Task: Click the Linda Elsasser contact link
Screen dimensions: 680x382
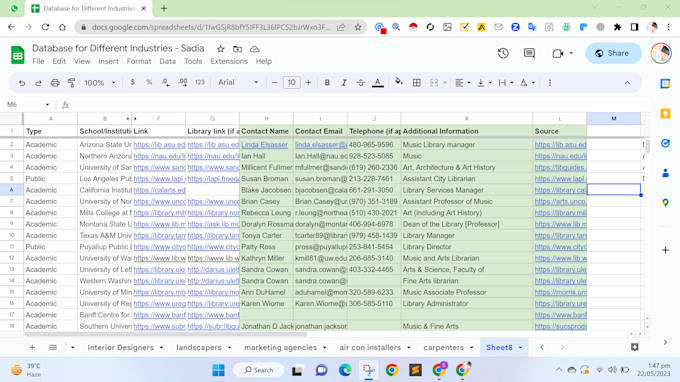Action: point(264,145)
